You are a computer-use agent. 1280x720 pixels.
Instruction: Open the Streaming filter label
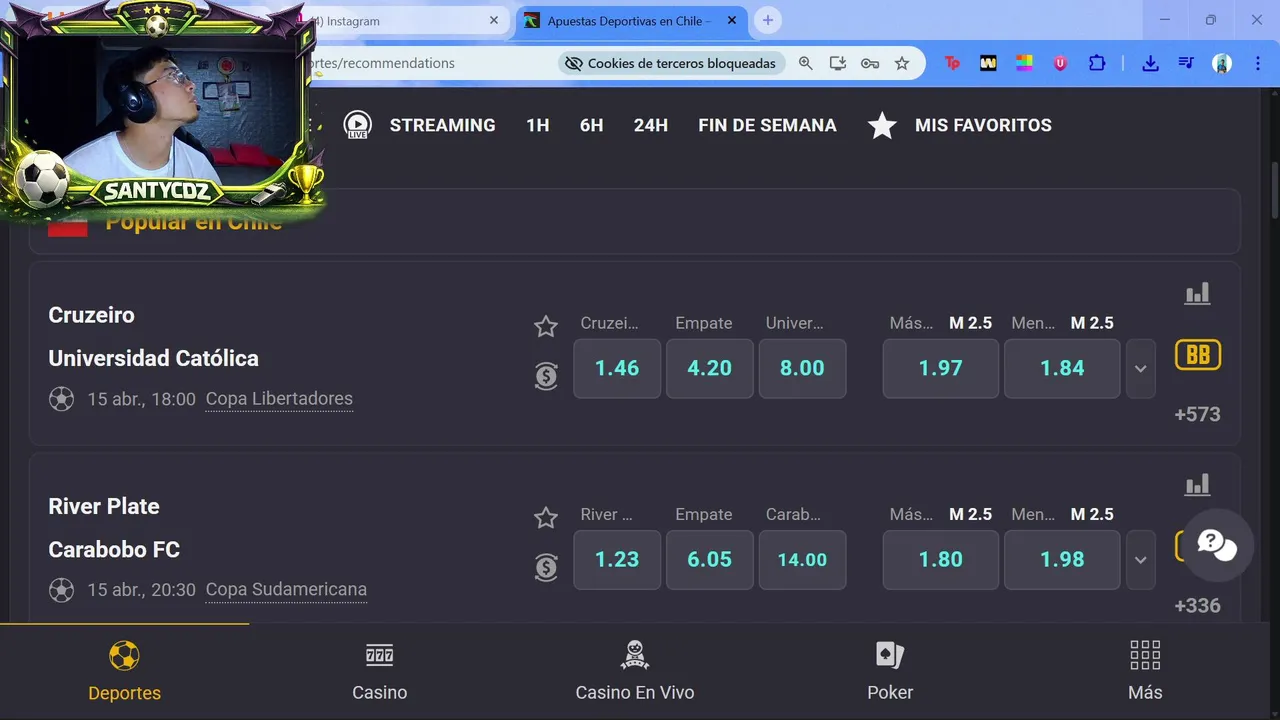pos(442,125)
